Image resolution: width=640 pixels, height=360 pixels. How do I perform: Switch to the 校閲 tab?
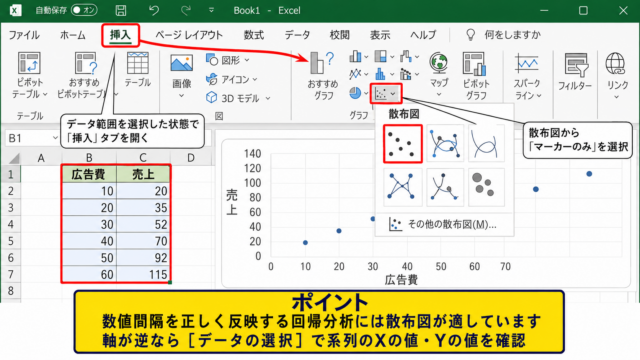point(340,35)
